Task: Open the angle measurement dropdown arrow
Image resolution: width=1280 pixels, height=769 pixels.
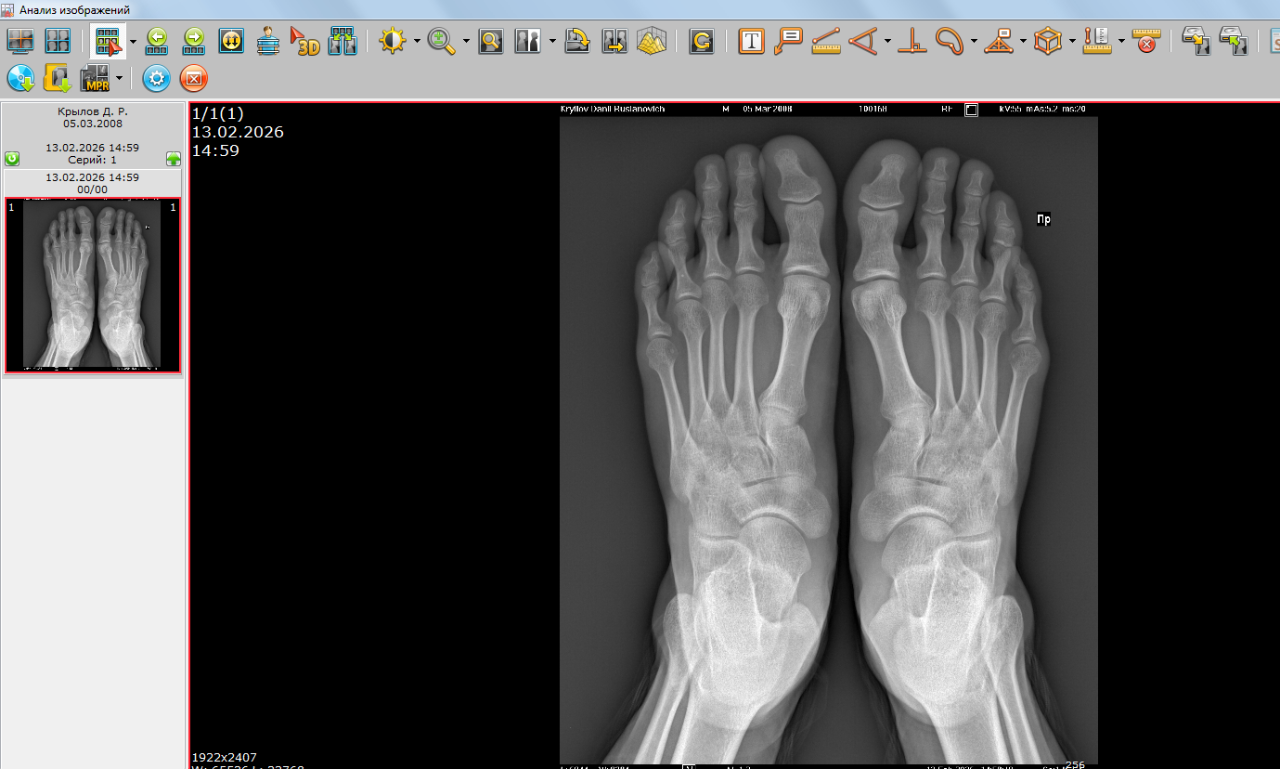Action: pyautogui.click(x=887, y=42)
